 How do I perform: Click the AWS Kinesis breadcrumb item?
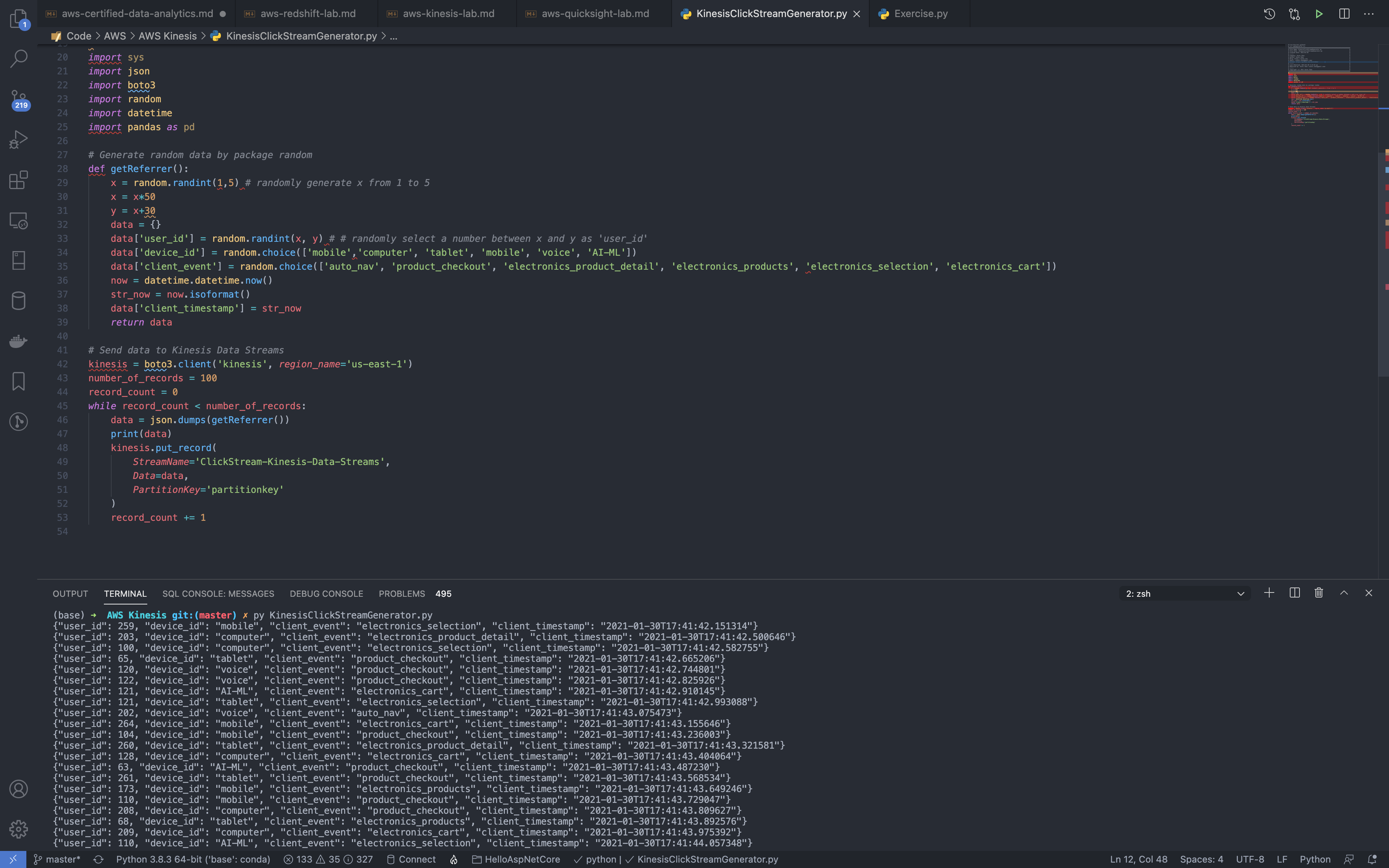coord(167,36)
